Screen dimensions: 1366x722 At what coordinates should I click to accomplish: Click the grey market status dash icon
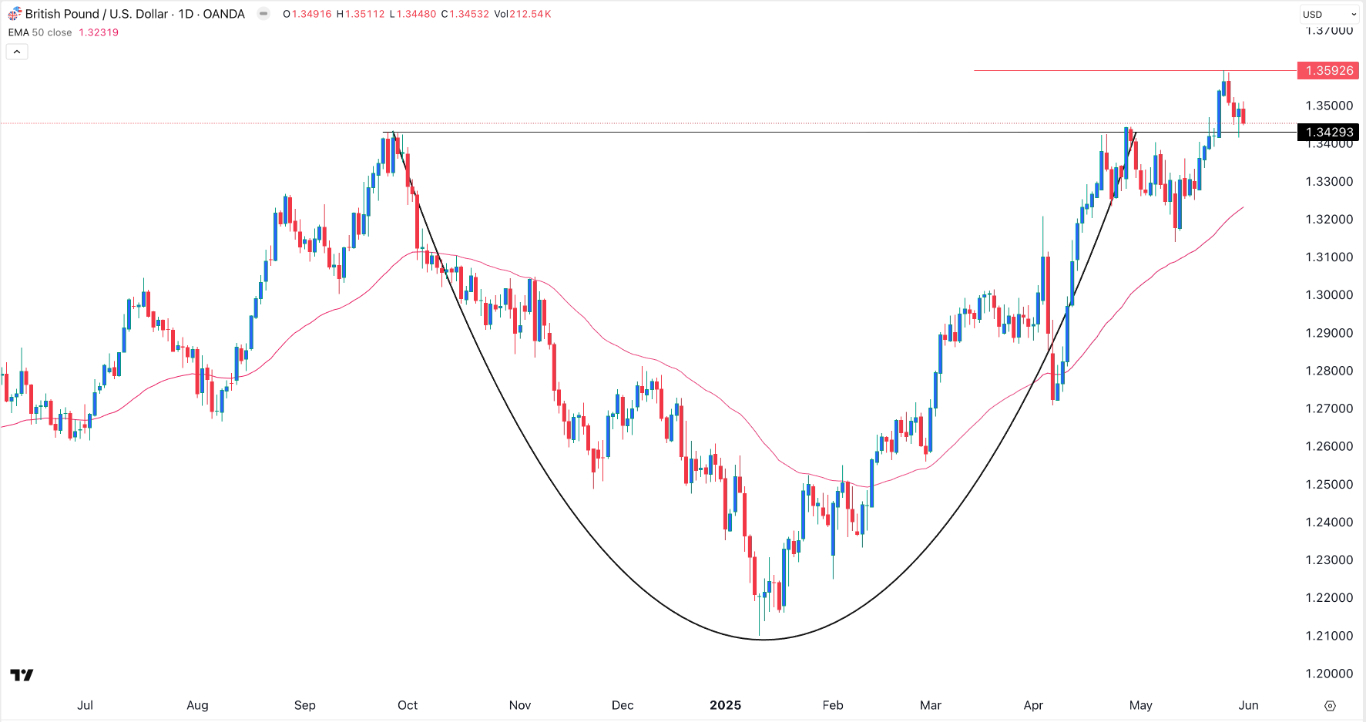pos(263,14)
